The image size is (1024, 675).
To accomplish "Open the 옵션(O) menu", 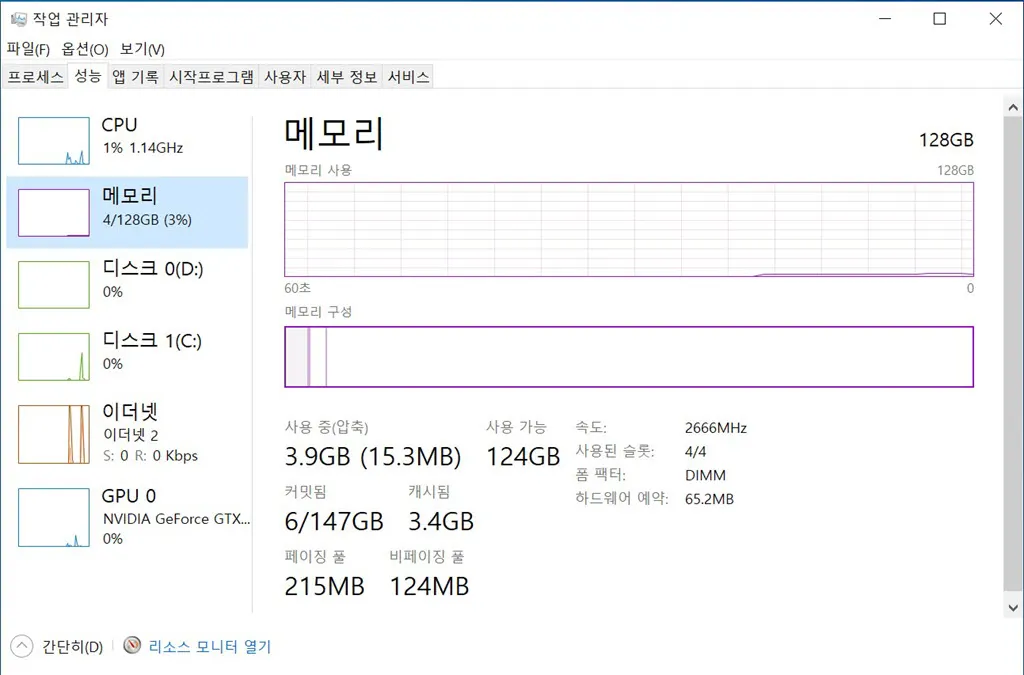I will (85, 49).
